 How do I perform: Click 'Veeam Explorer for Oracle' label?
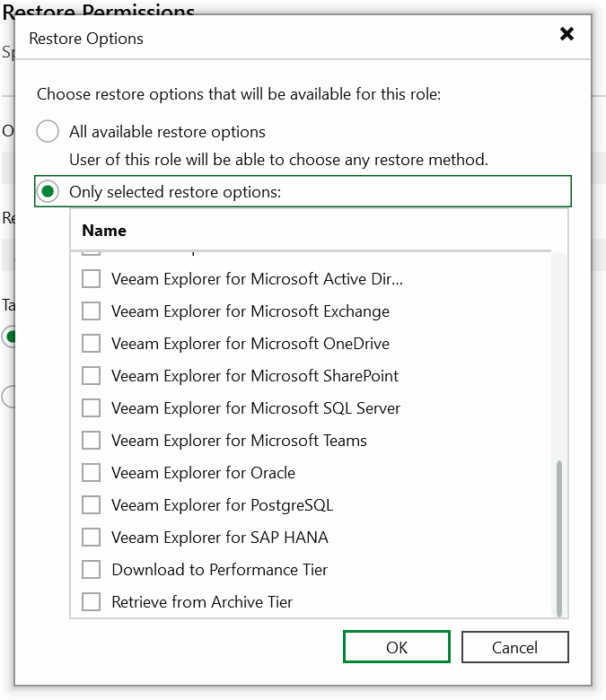pos(203,473)
